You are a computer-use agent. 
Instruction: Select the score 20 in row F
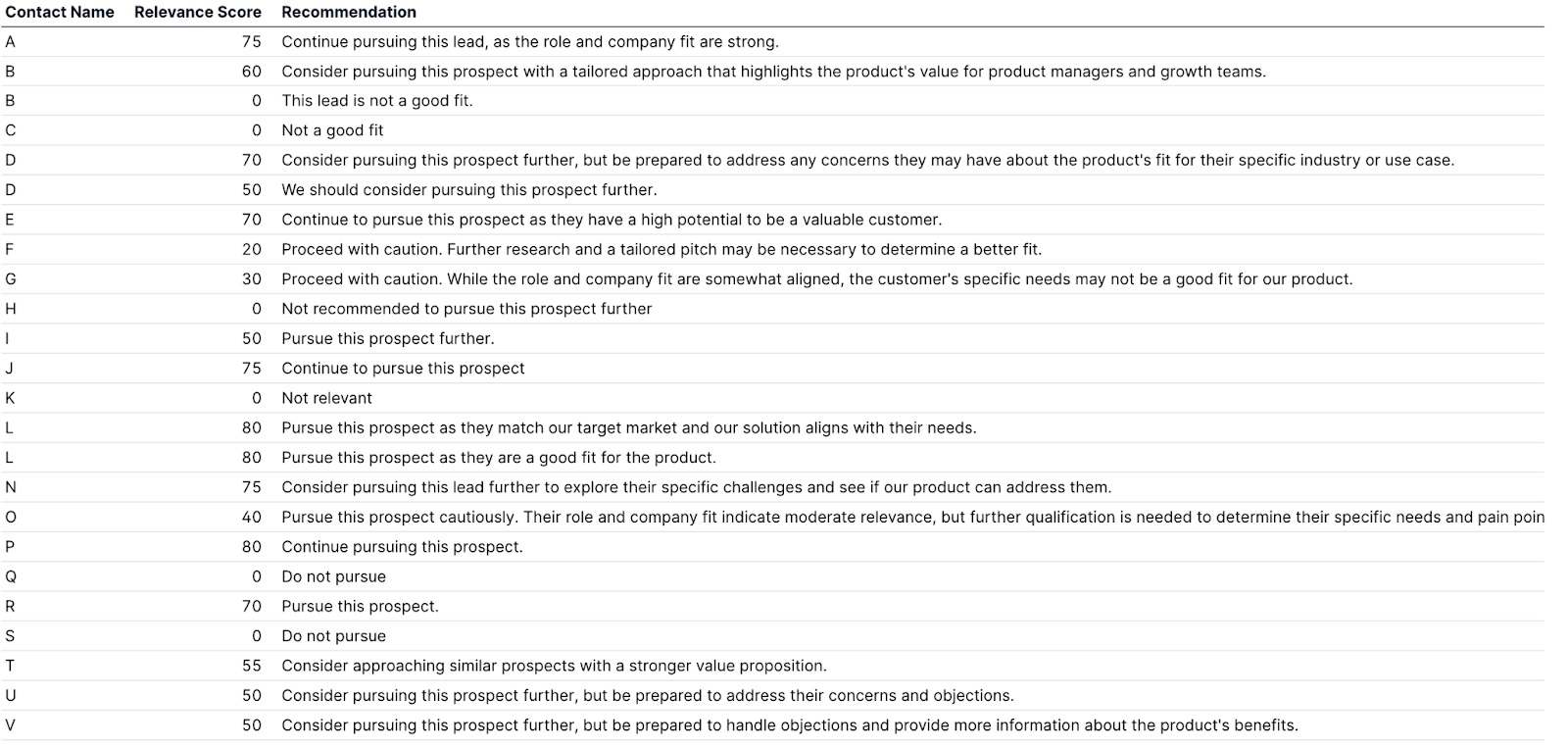point(252,249)
